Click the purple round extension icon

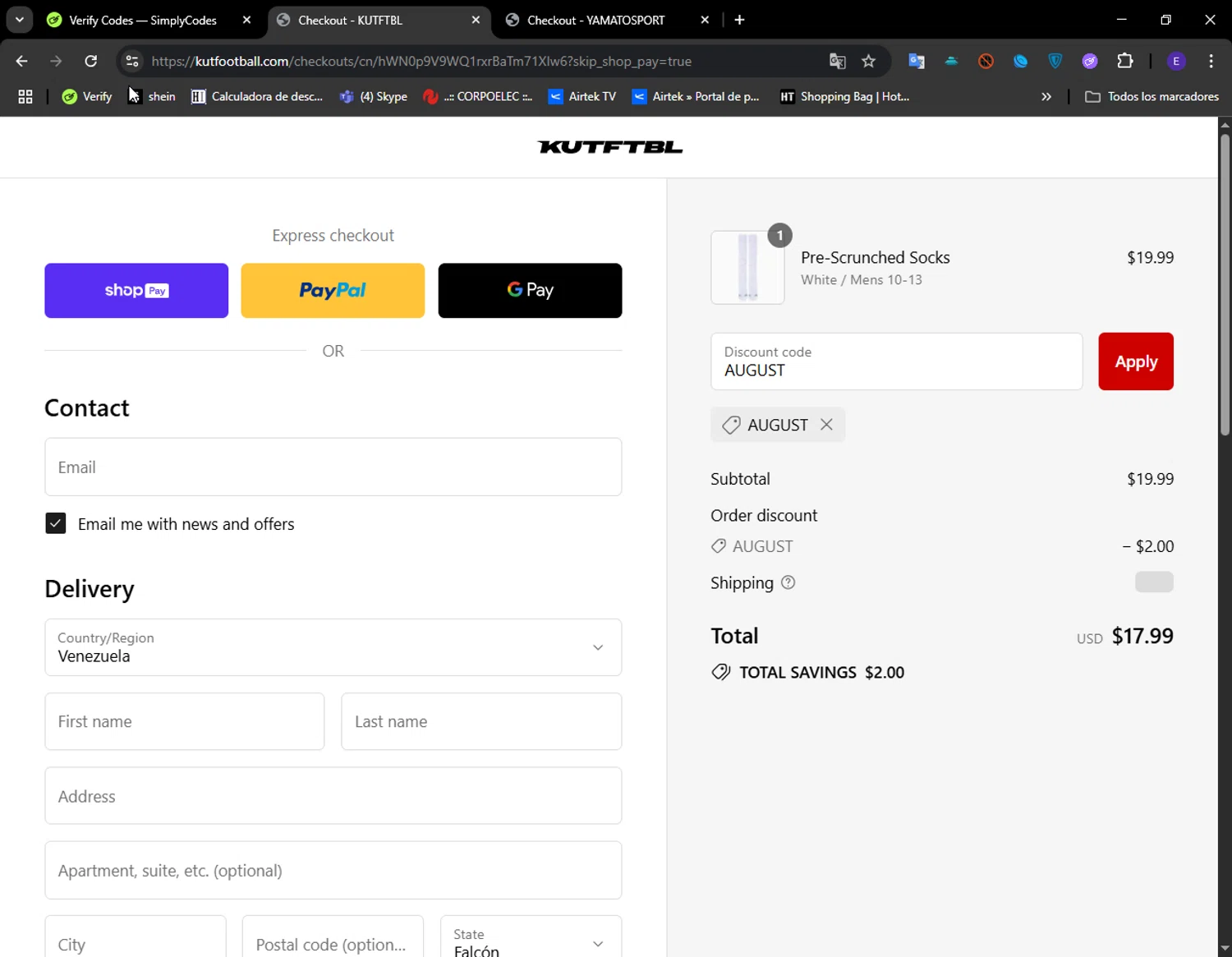1090,61
